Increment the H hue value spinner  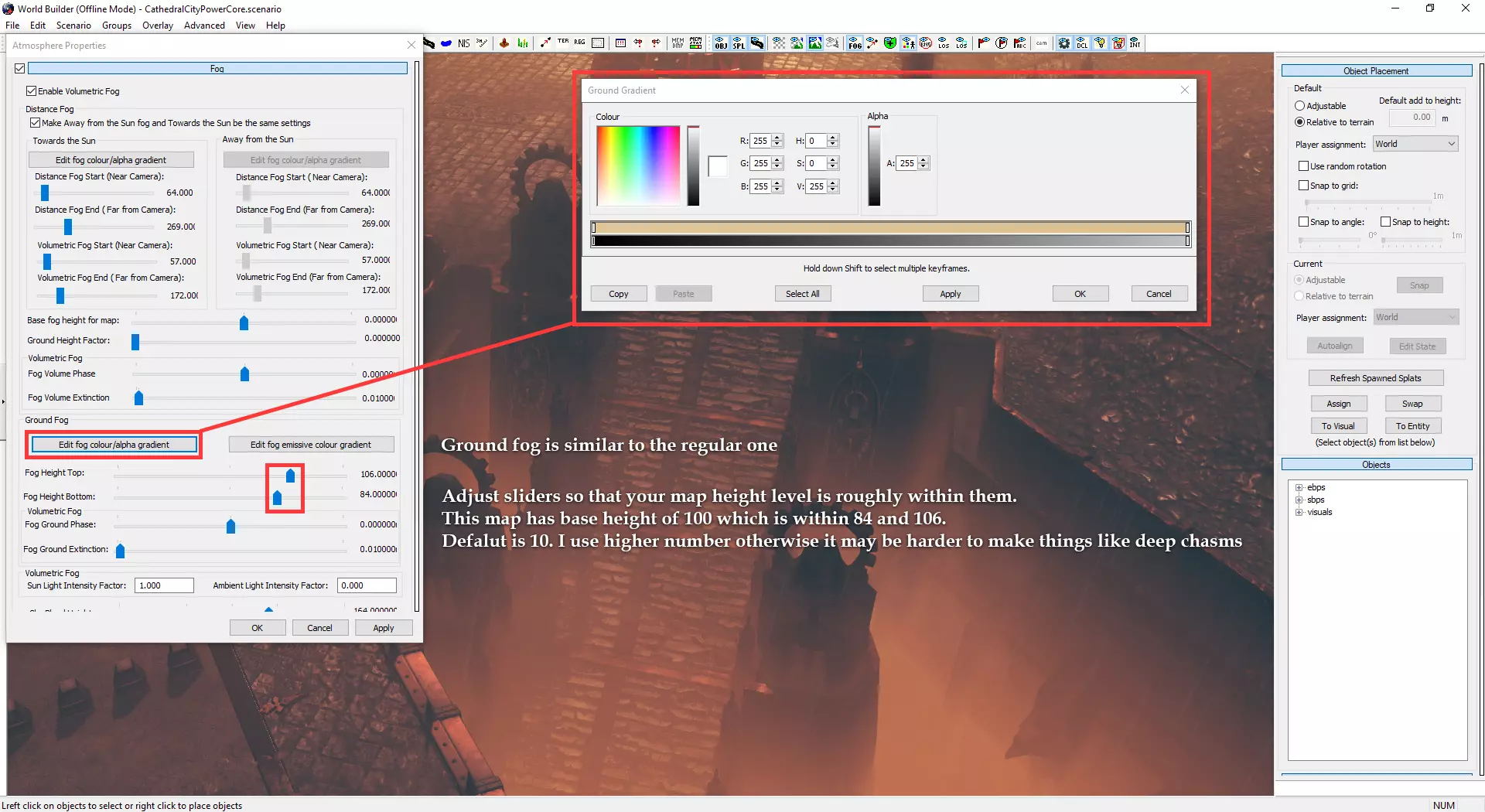833,138
